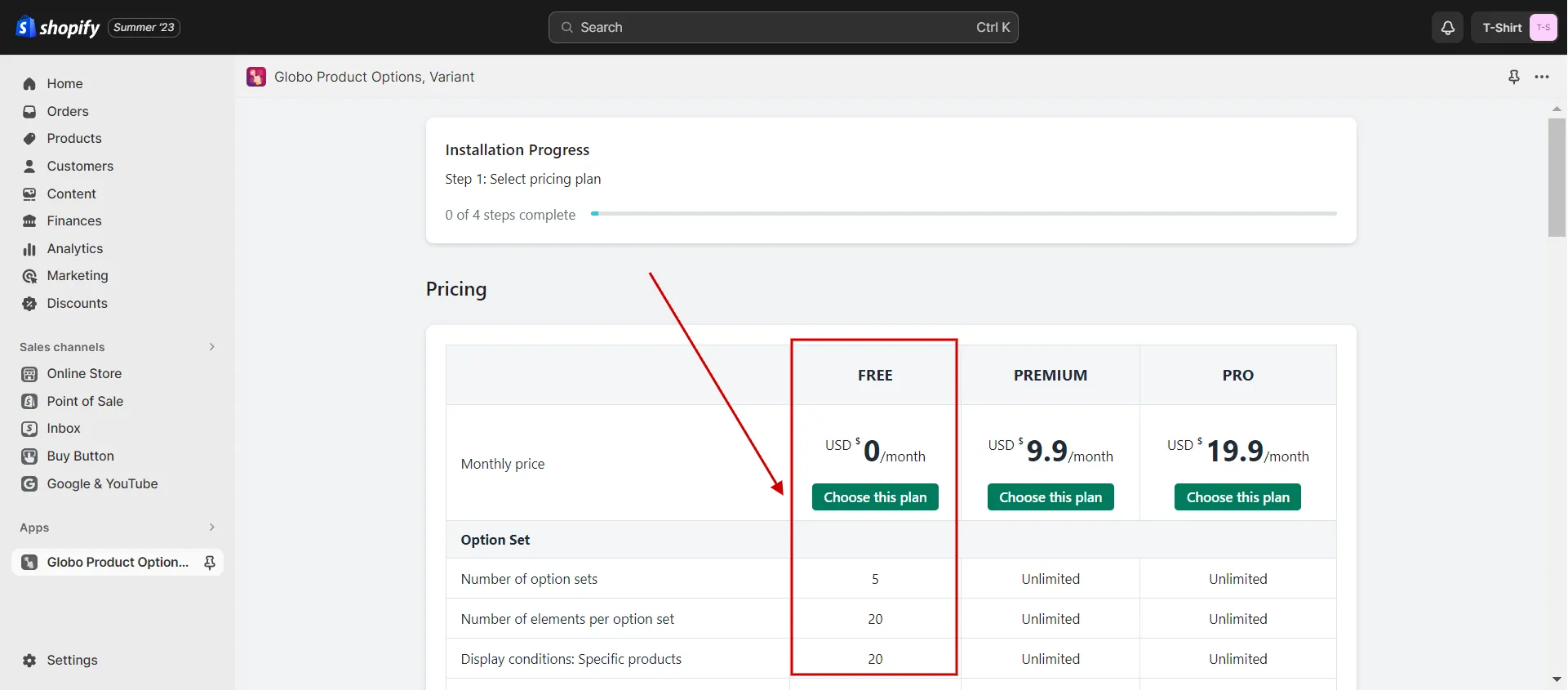
Task: Click the Finances bank icon
Action: point(29,221)
